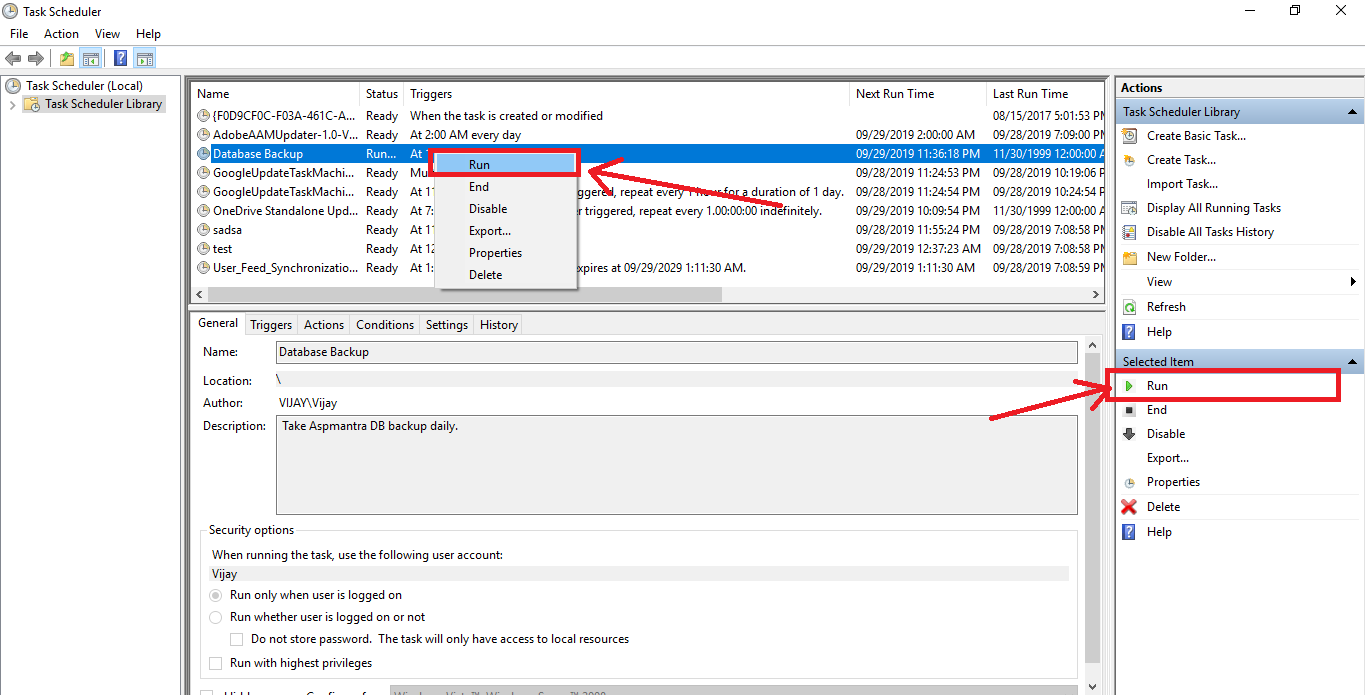Select Run only when user is logged on
1365x695 pixels.
pyautogui.click(x=215, y=594)
